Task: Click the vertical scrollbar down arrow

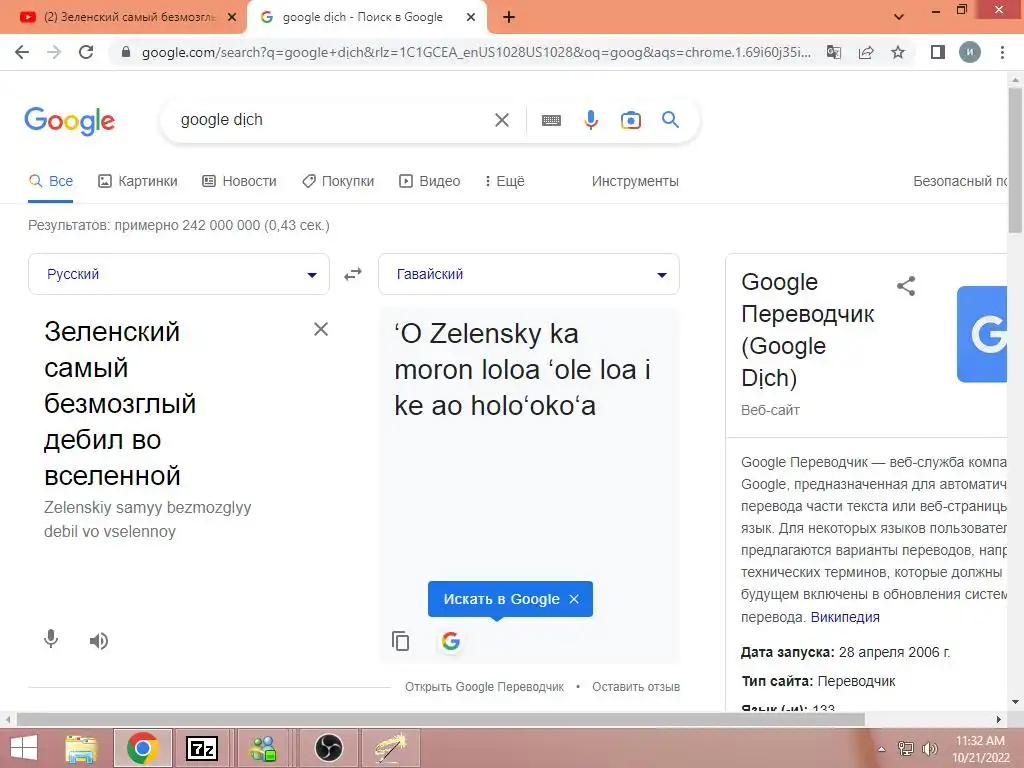Action: tap(1015, 702)
